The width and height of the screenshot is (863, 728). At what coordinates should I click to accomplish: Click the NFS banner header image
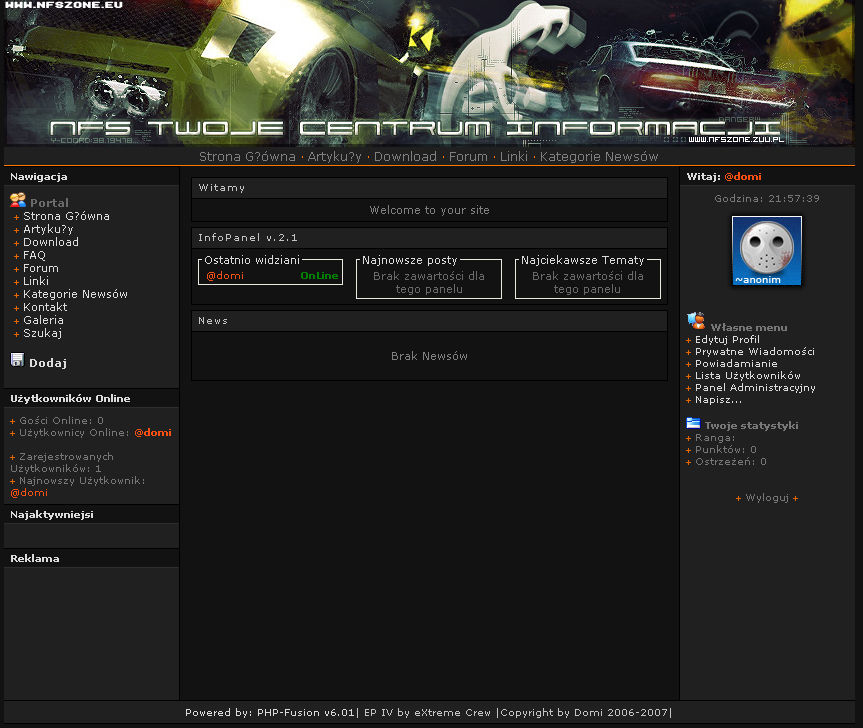431,72
